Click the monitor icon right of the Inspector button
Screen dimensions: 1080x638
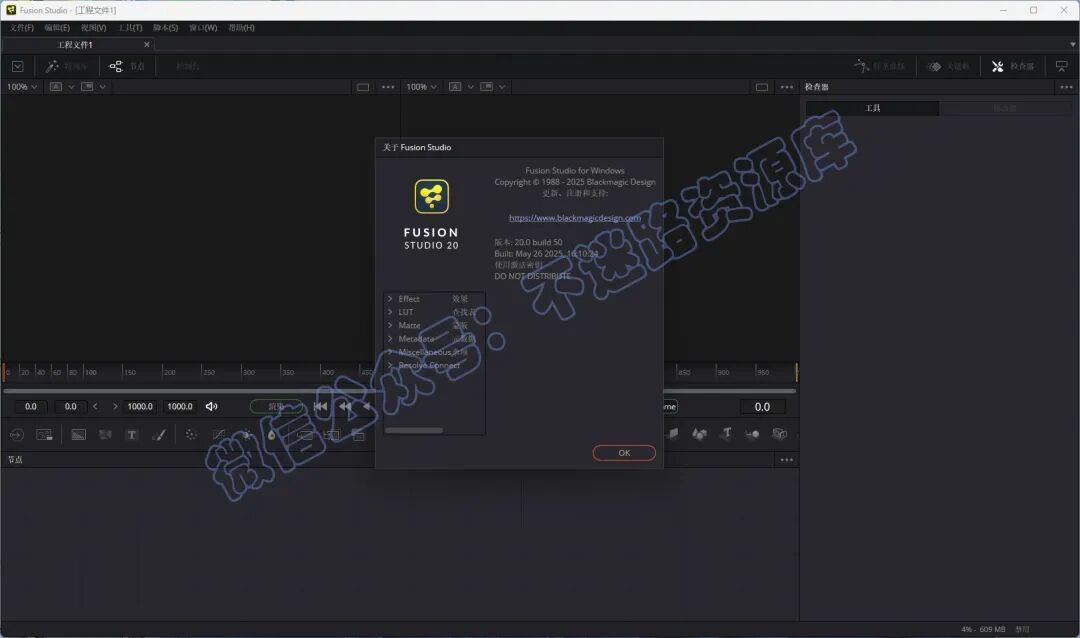pyautogui.click(x=1061, y=66)
